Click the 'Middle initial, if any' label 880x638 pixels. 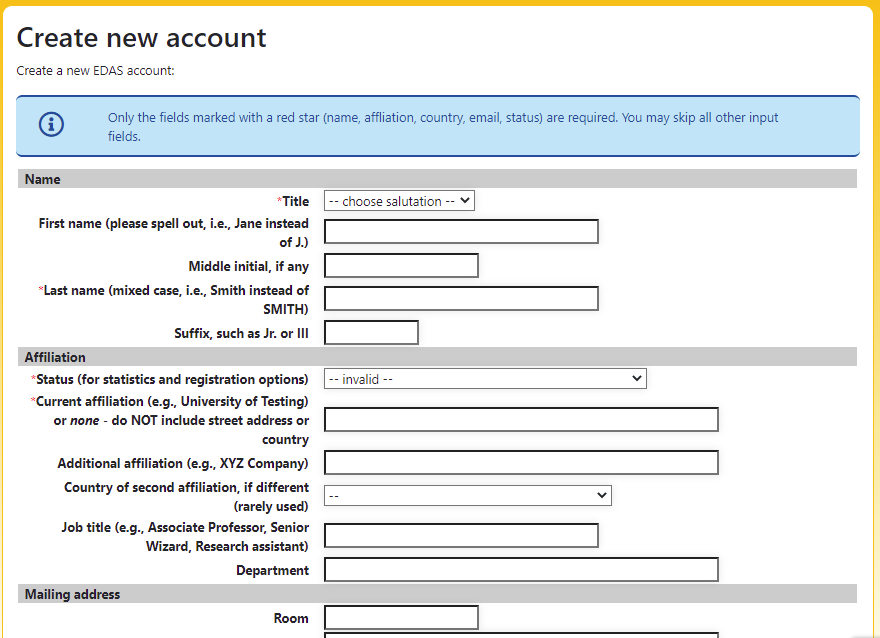(249, 266)
